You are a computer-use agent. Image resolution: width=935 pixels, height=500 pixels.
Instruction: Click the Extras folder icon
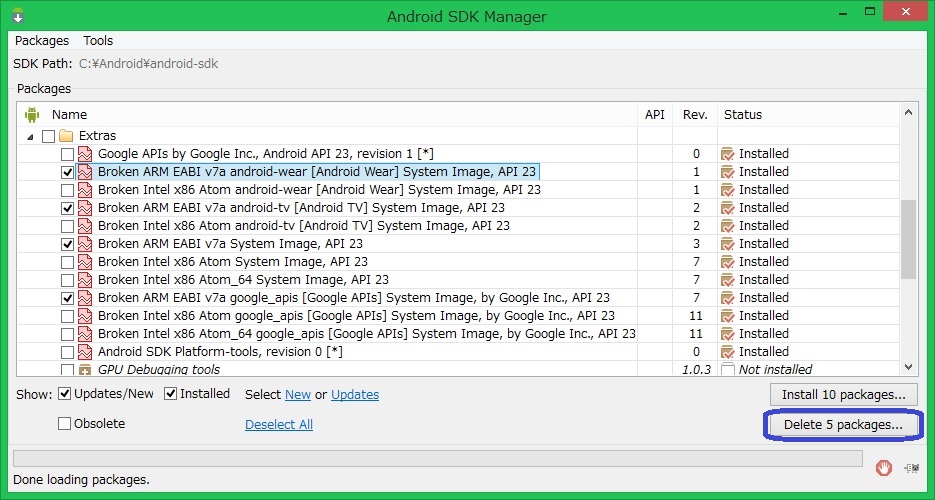(x=66, y=136)
